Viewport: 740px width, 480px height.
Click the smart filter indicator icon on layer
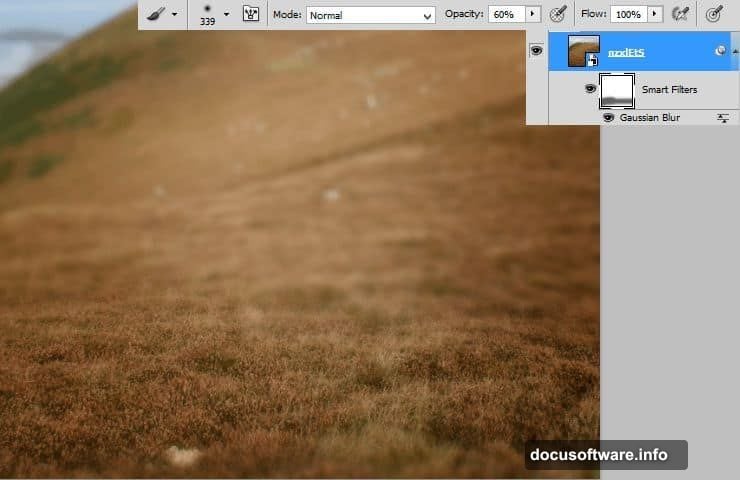click(720, 51)
